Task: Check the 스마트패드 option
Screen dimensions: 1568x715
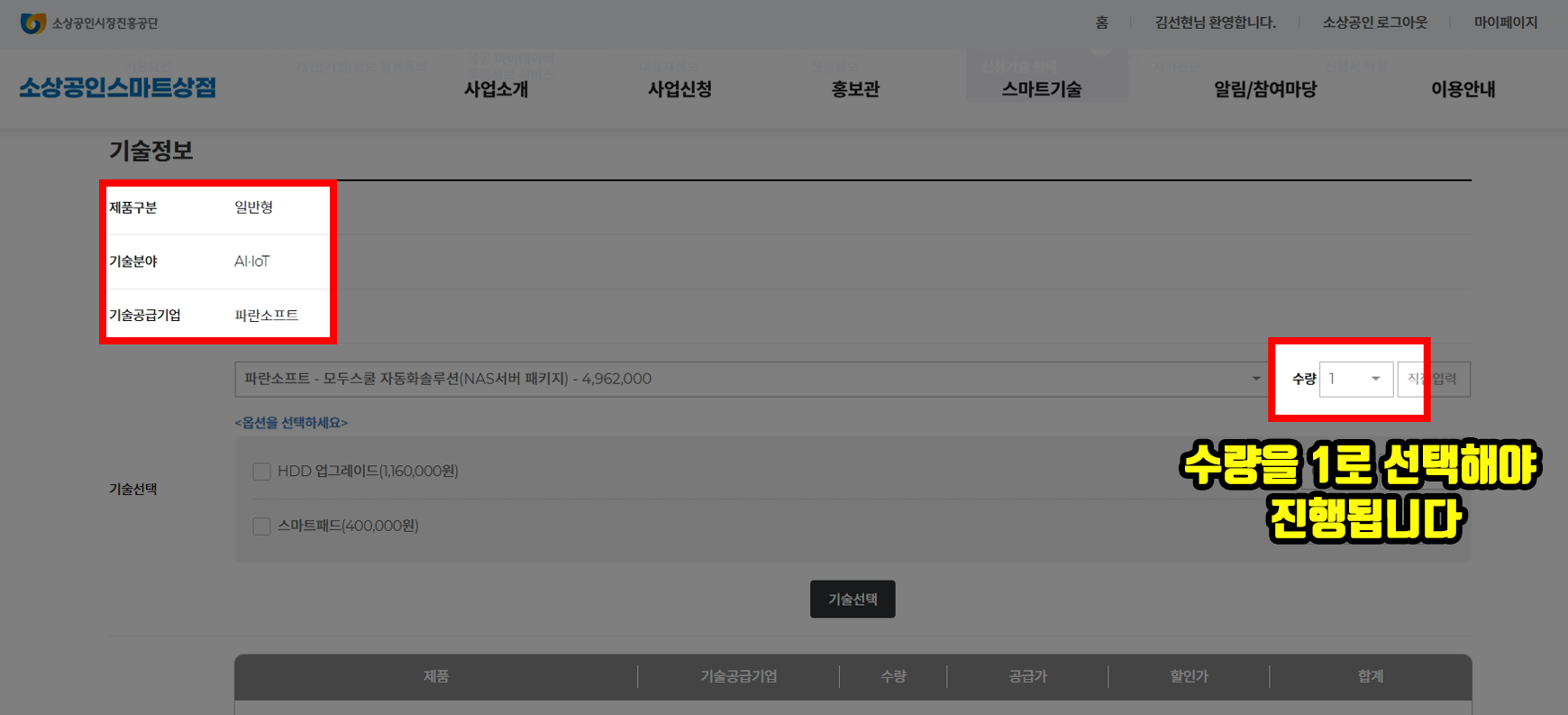Action: point(261,527)
